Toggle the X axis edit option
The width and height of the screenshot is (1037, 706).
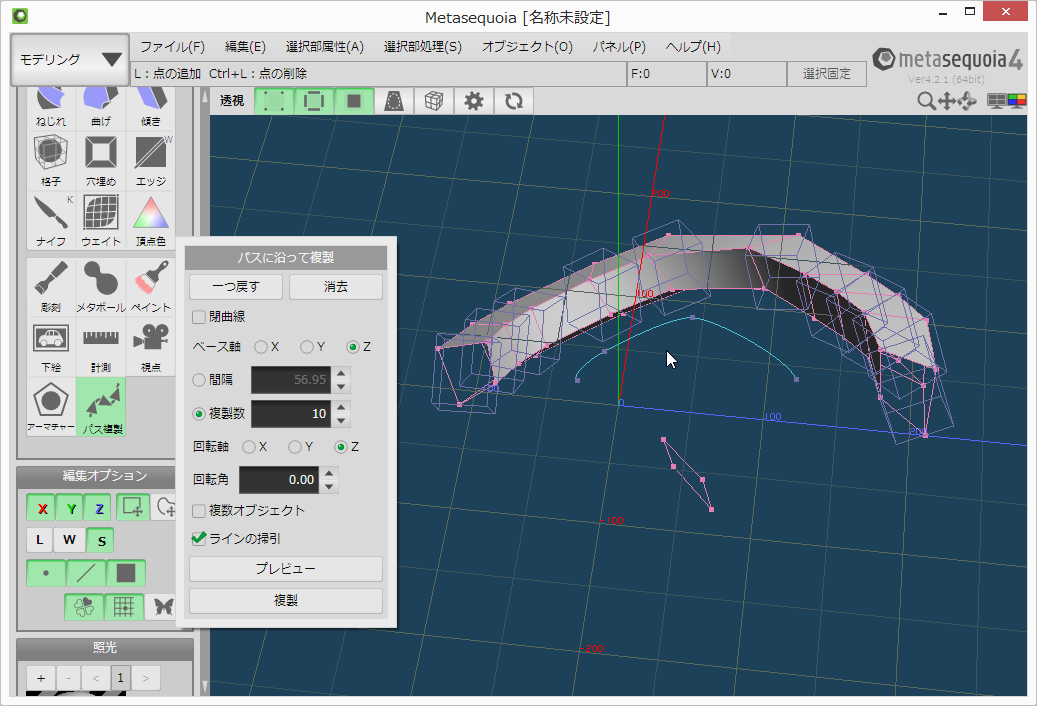42,508
